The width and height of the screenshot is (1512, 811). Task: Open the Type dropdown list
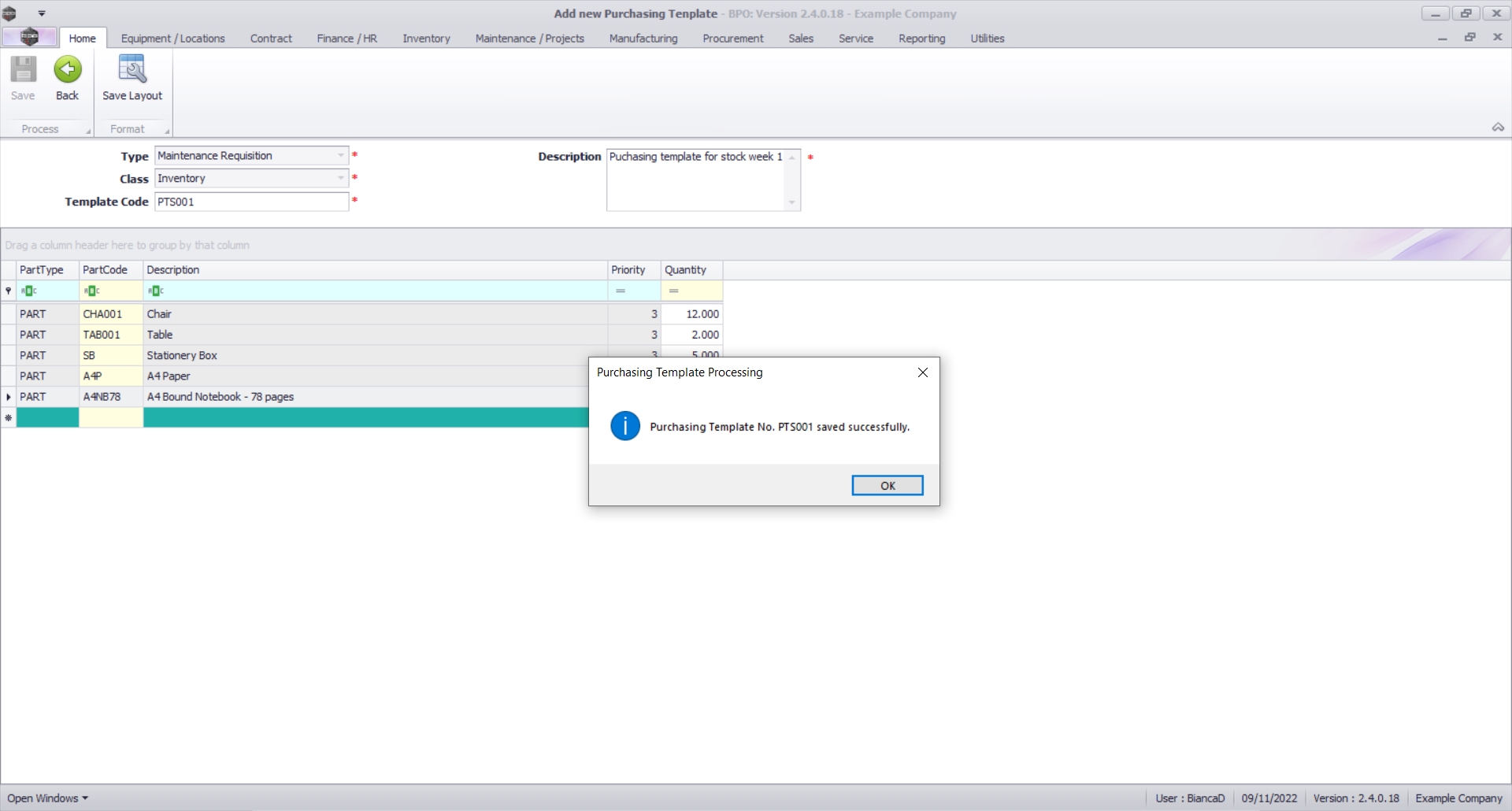pos(341,156)
